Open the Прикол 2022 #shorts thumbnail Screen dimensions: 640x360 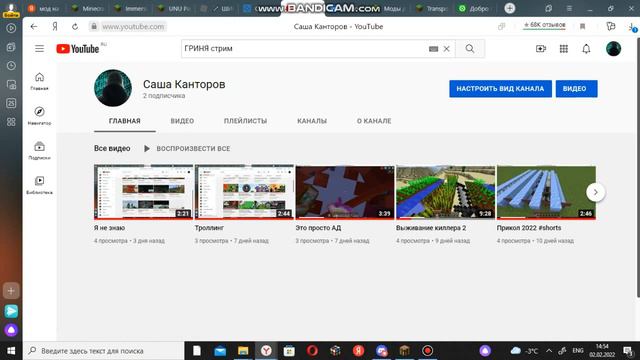tap(546, 192)
